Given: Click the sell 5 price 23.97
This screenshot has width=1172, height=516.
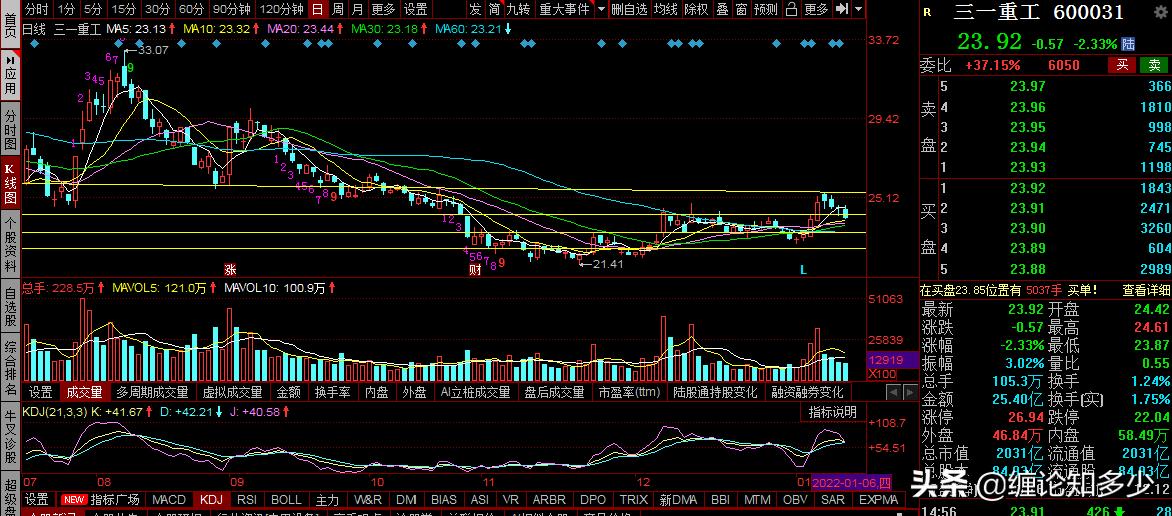Looking at the screenshot, I should tap(1026, 87).
